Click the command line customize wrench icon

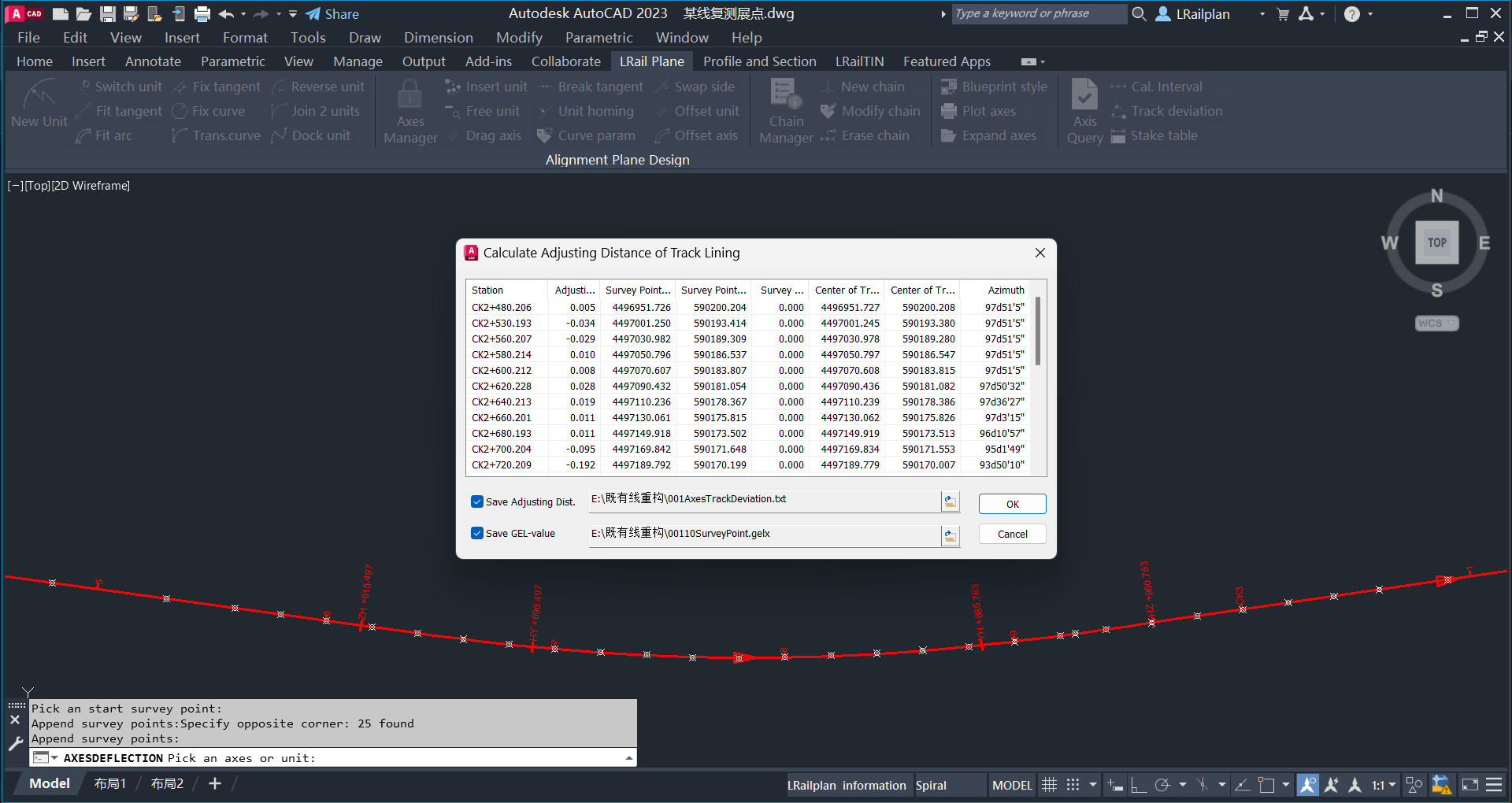15,743
